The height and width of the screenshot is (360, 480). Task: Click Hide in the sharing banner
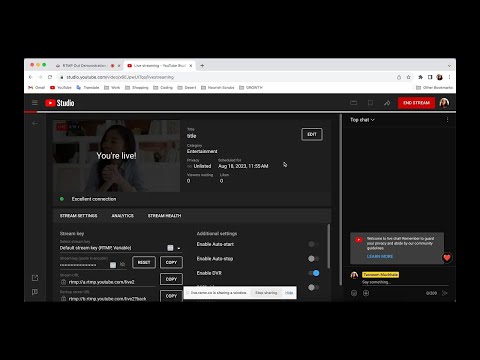(289, 293)
